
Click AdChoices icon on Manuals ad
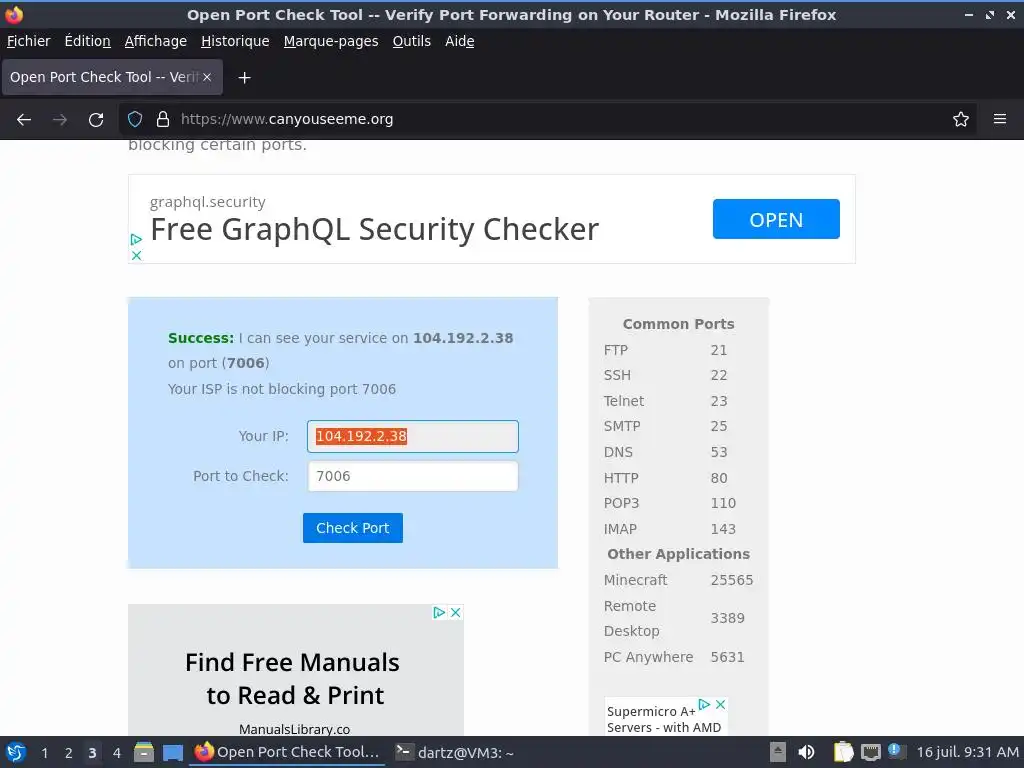(x=440, y=613)
